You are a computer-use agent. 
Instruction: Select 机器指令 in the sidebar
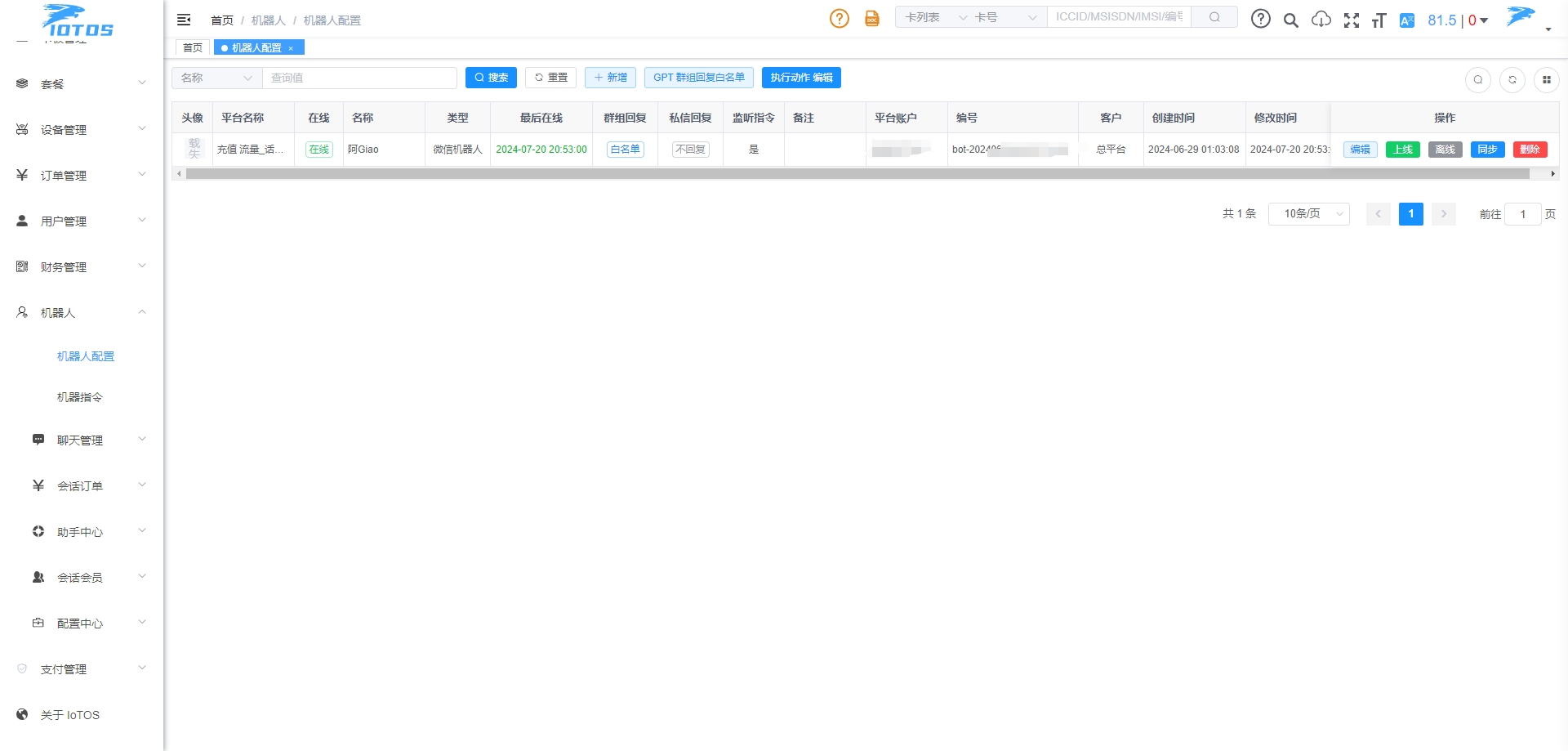pyautogui.click(x=80, y=397)
